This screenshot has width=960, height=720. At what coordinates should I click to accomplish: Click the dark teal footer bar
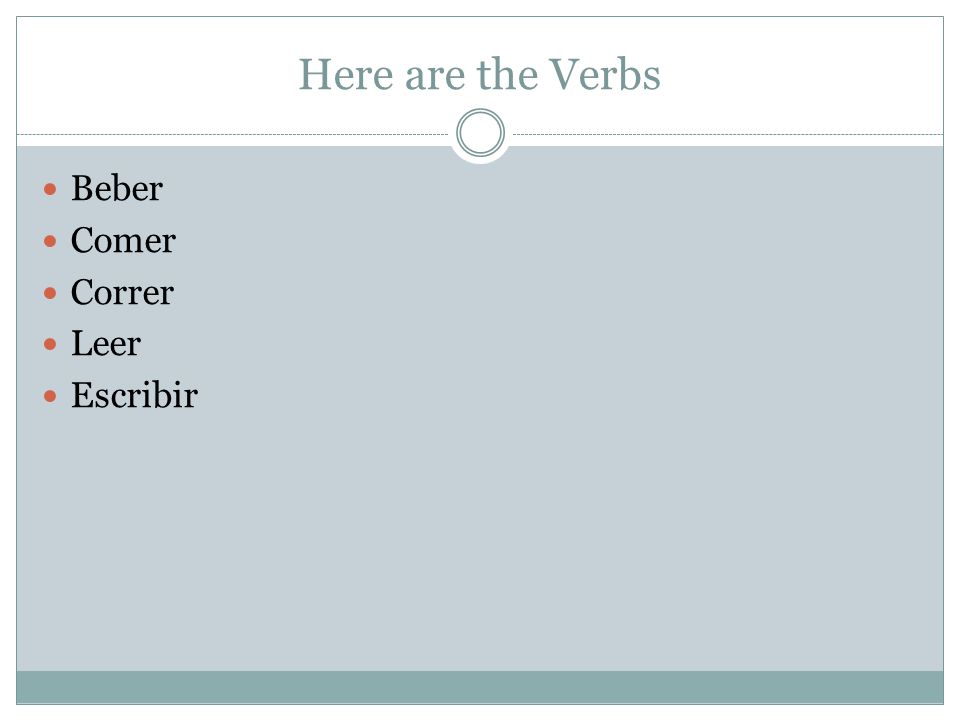pos(480,687)
